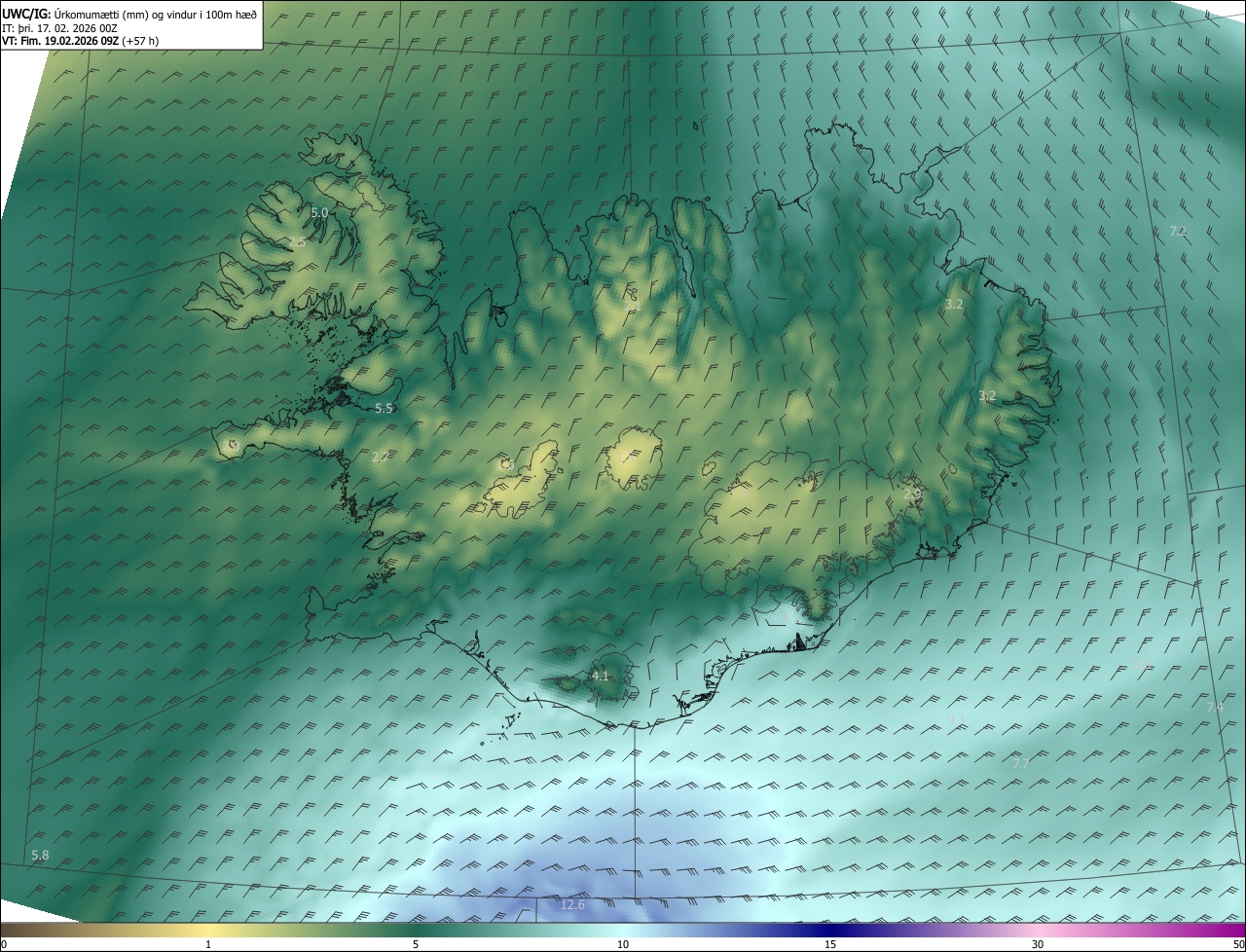The height and width of the screenshot is (952, 1246).
Task: Click the 7.2 value label on the map
Action: tap(1178, 231)
